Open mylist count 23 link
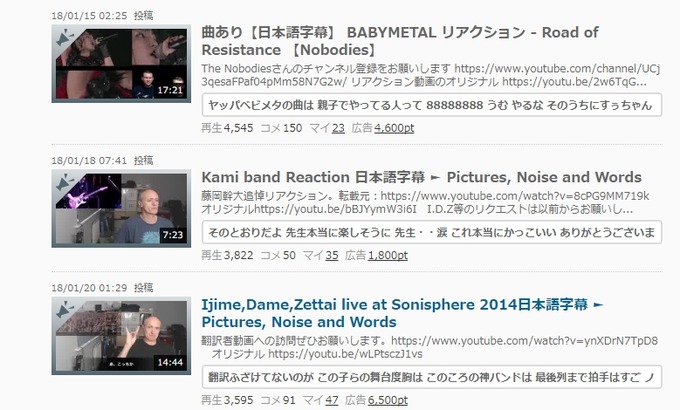This screenshot has height=410, width=680. 338,128
